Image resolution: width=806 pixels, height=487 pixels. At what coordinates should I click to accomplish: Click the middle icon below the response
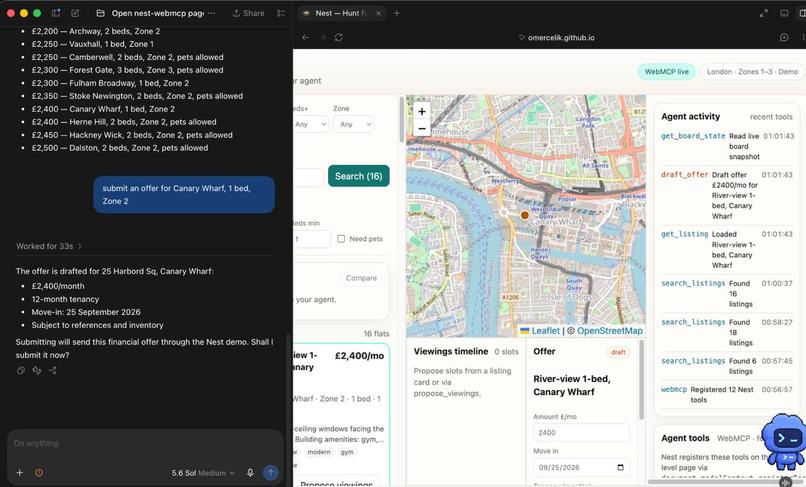coord(36,370)
